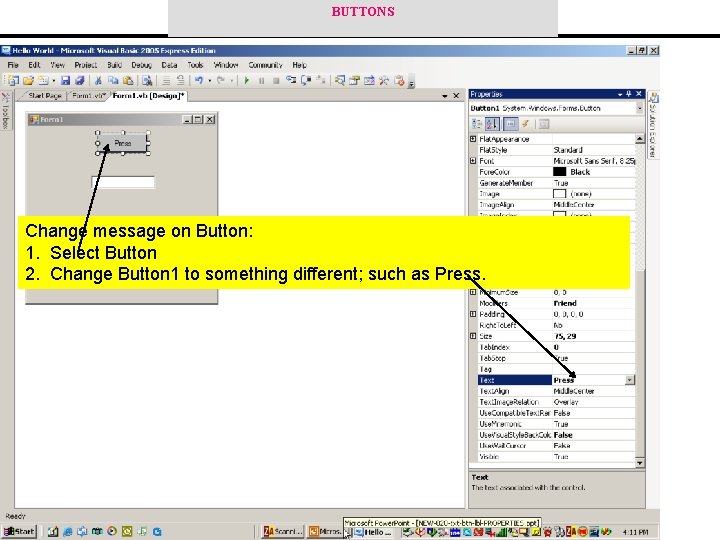This screenshot has height=540, width=720.
Task: Click the Paste clipboard icon
Action: pos(128,81)
